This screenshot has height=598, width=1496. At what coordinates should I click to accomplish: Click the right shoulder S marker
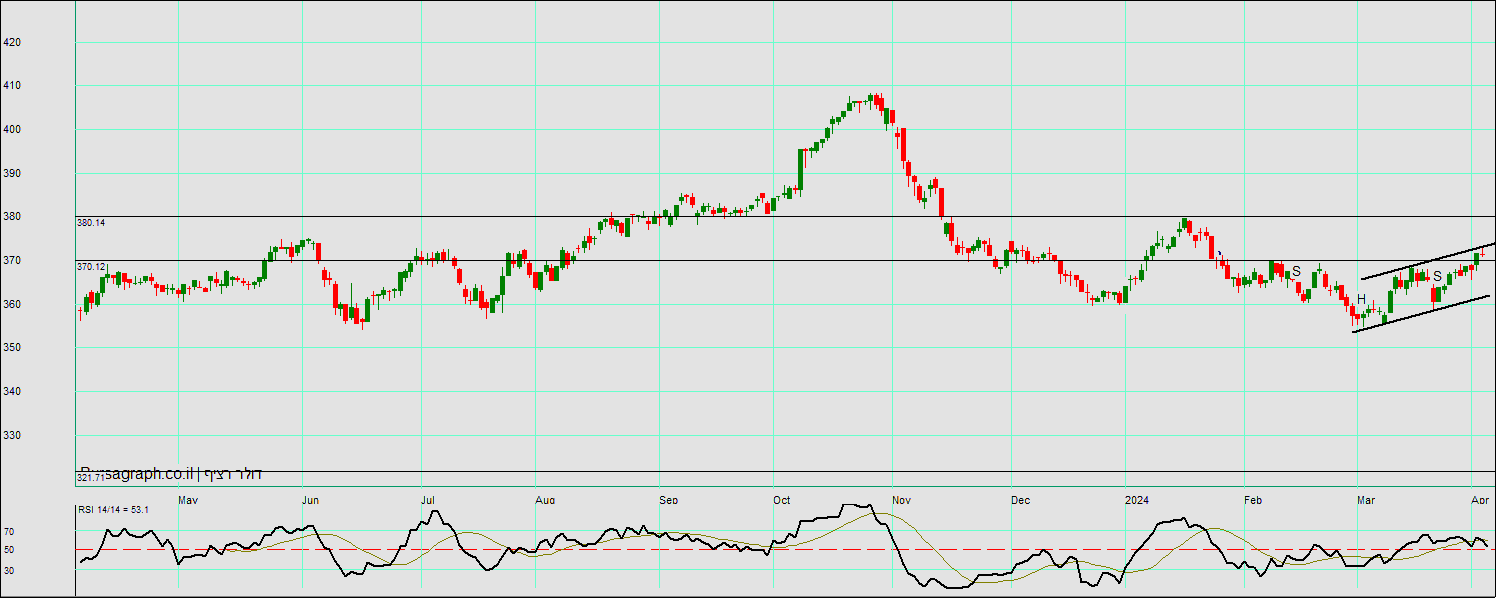point(1437,277)
